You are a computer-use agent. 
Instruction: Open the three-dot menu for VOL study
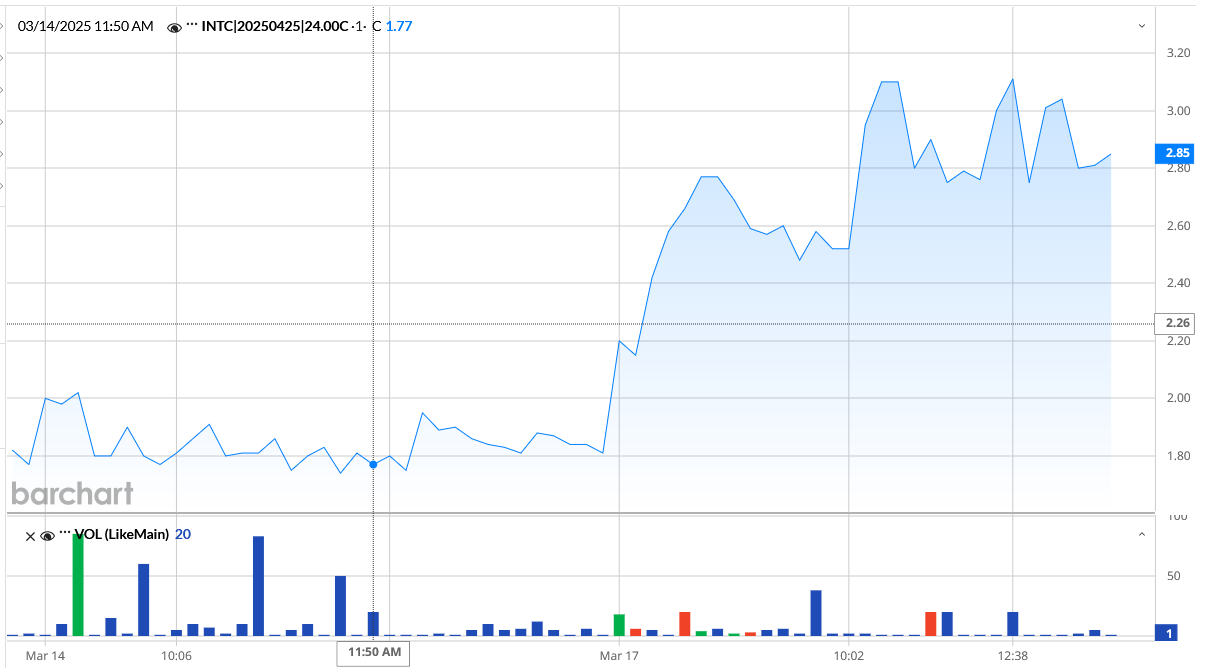[x=65, y=534]
